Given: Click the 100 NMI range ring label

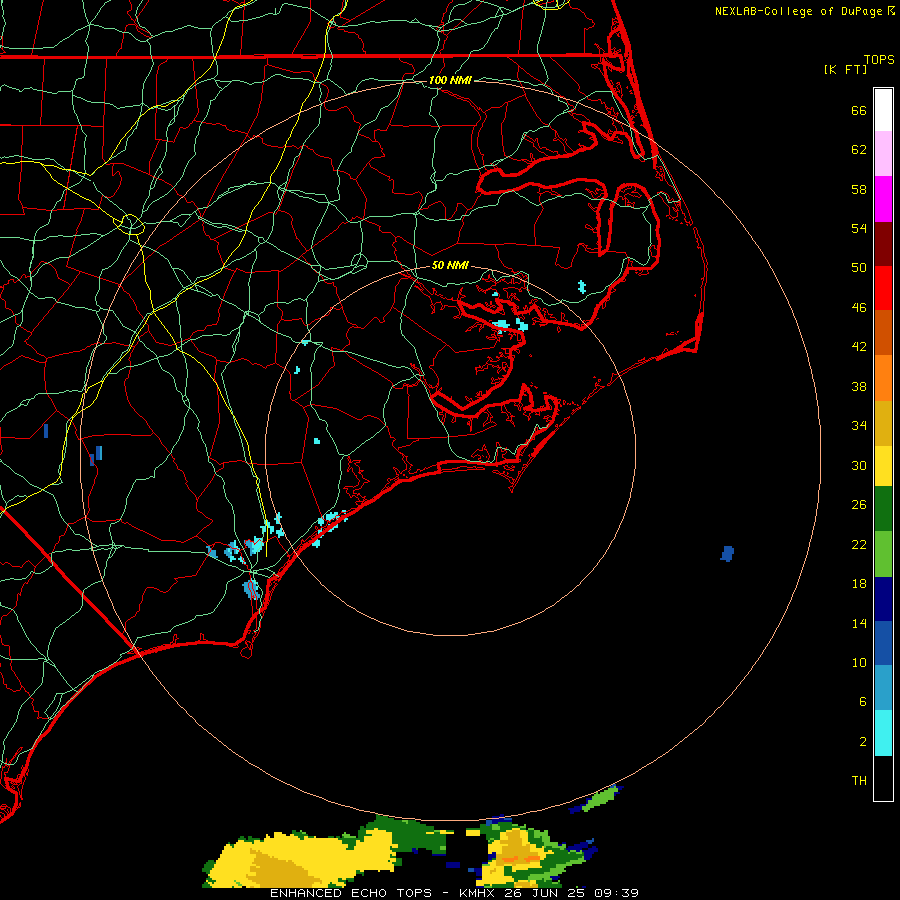Looking at the screenshot, I should pos(450,80).
